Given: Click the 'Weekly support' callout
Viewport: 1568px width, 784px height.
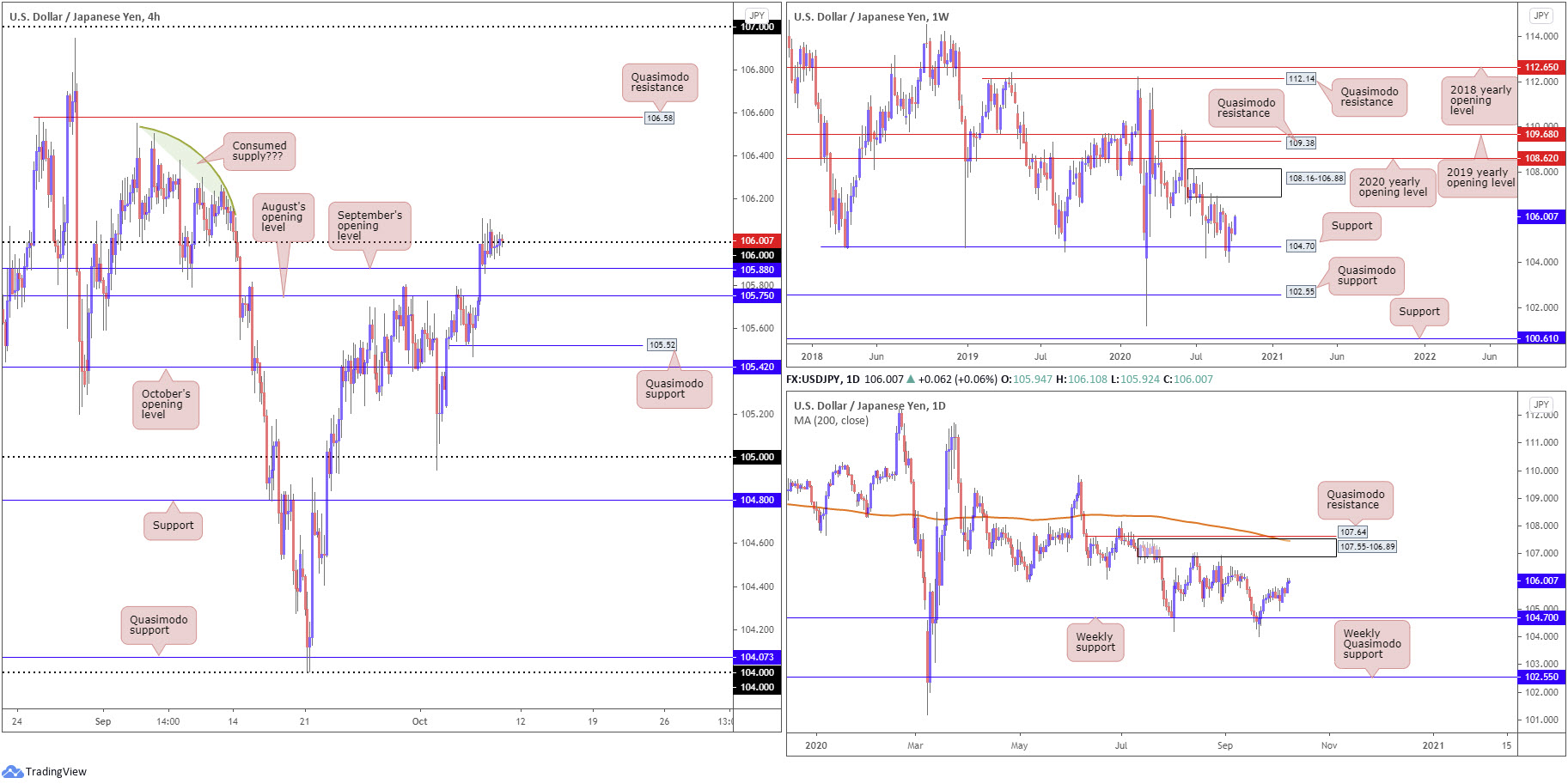Looking at the screenshot, I should point(1095,642).
